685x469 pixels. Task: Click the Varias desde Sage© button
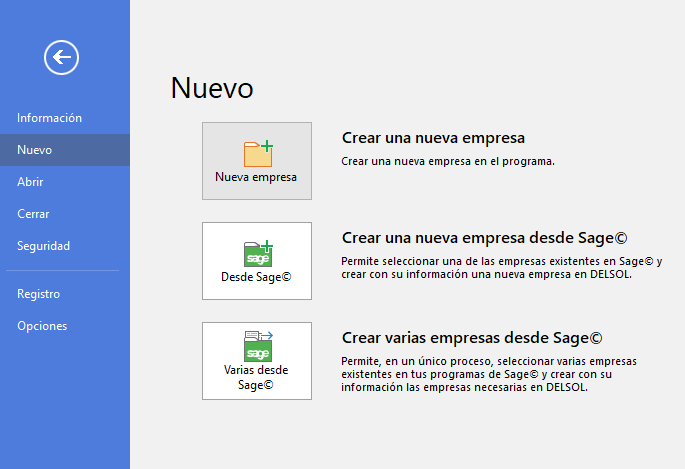tap(257, 361)
